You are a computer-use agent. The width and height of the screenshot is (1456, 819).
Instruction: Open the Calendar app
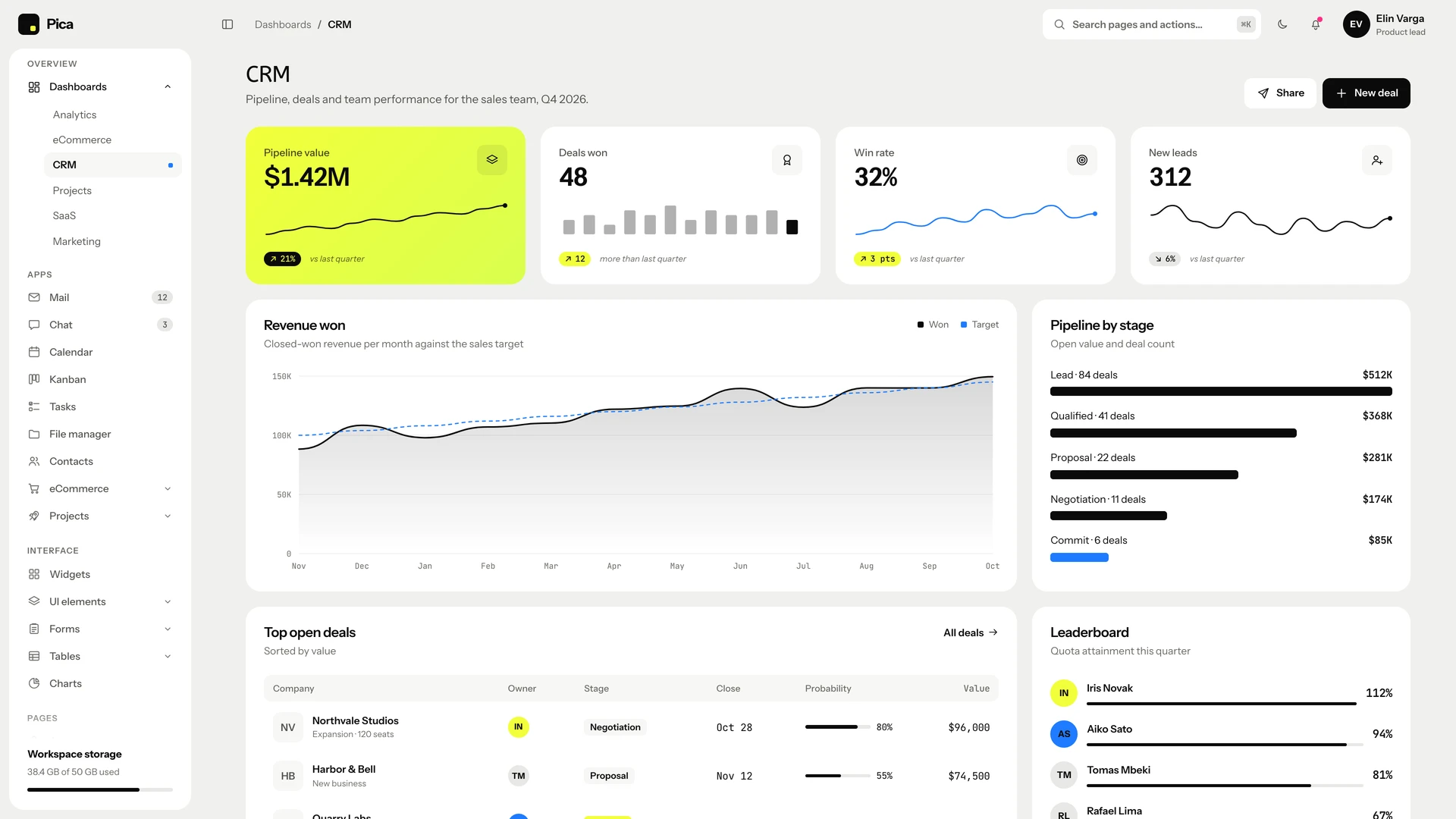(x=100, y=352)
